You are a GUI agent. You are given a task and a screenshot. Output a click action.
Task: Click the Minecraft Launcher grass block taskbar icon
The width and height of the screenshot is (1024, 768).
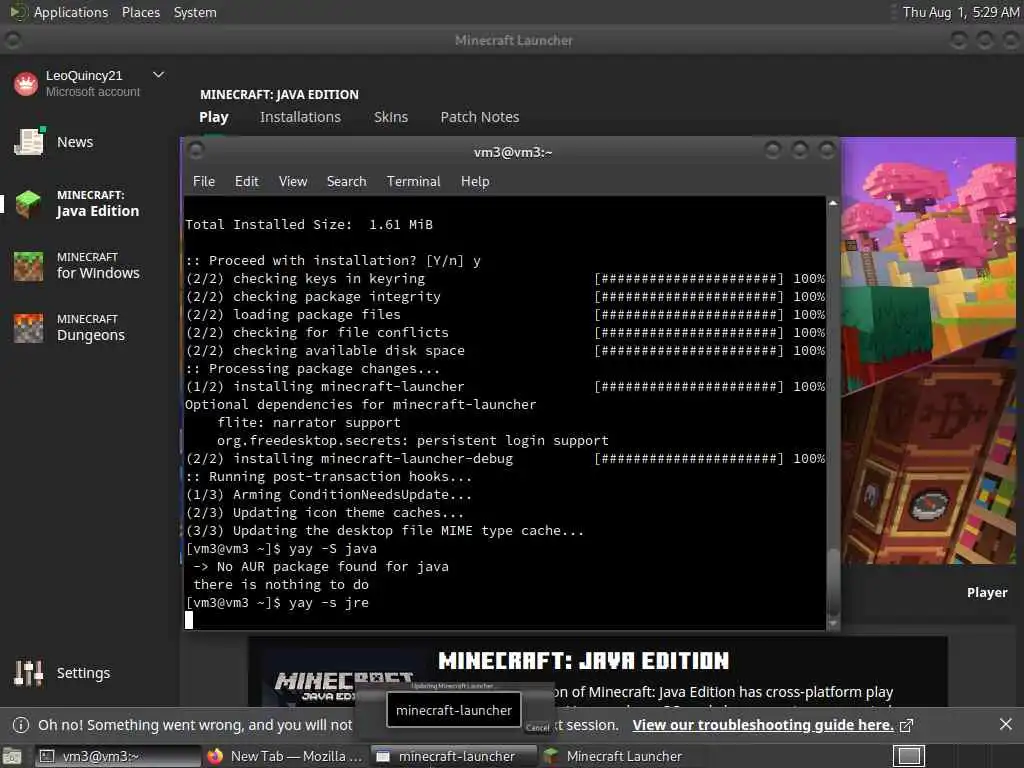(551, 756)
